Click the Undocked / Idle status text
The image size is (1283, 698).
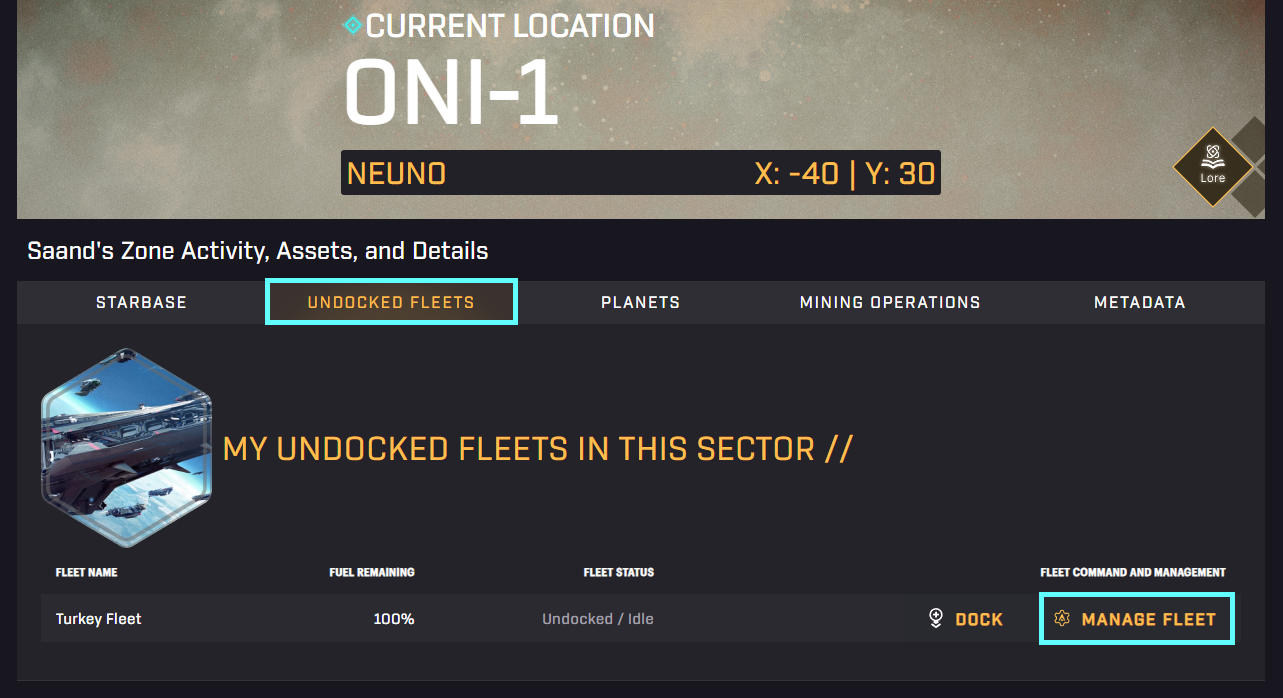click(x=598, y=619)
